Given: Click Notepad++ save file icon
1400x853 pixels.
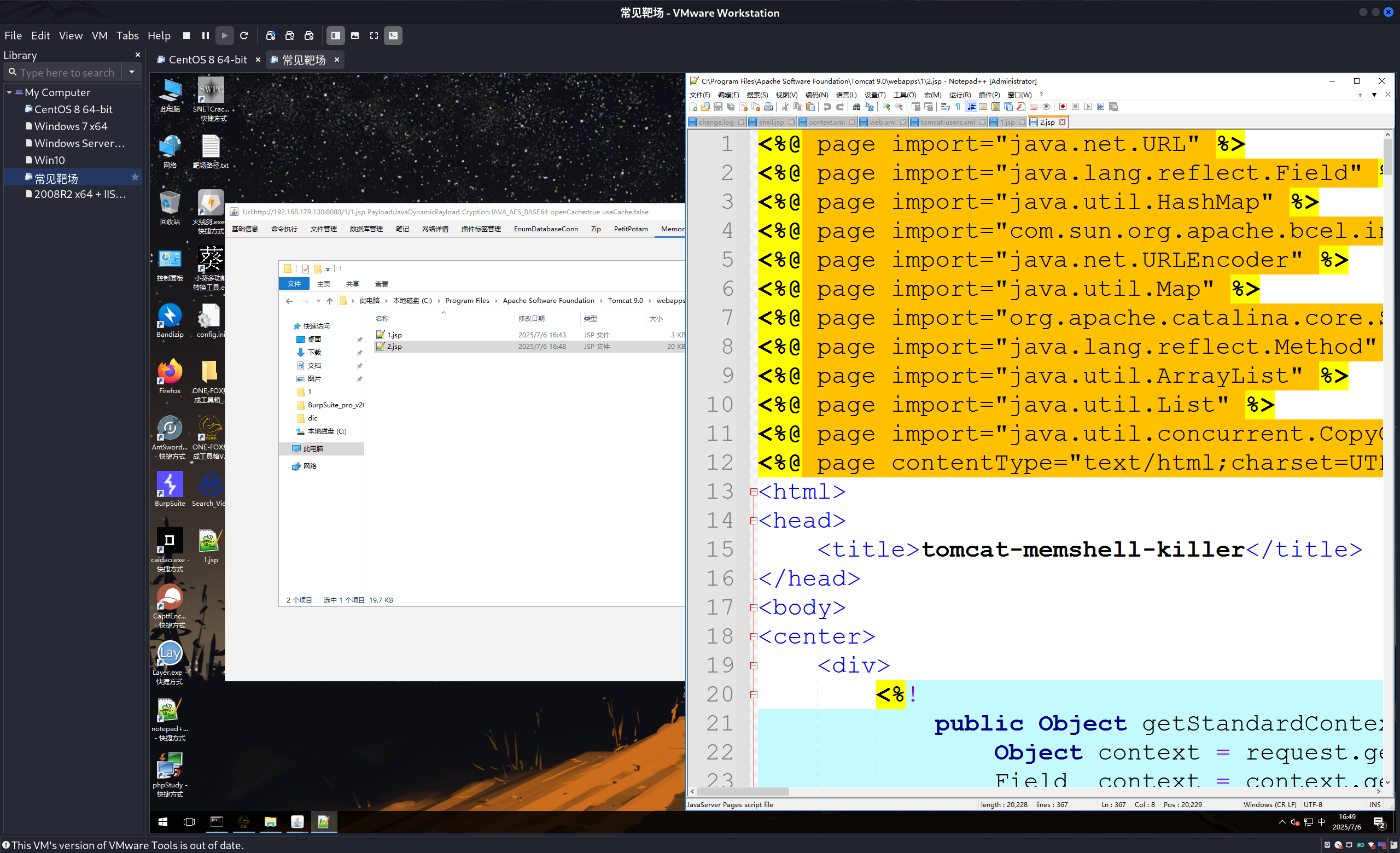Looking at the screenshot, I should [718, 107].
